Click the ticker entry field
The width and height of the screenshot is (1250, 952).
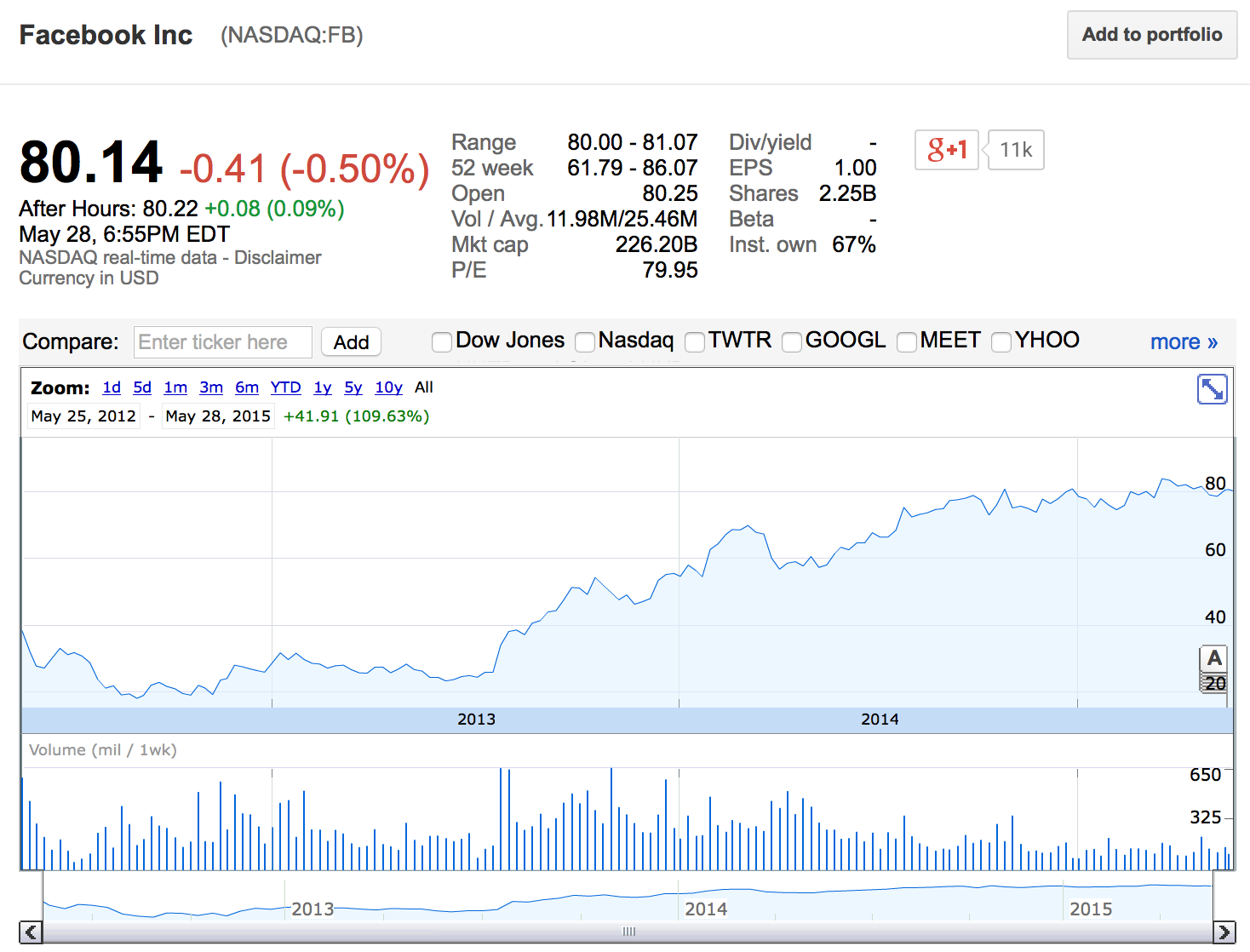pyautogui.click(x=223, y=342)
